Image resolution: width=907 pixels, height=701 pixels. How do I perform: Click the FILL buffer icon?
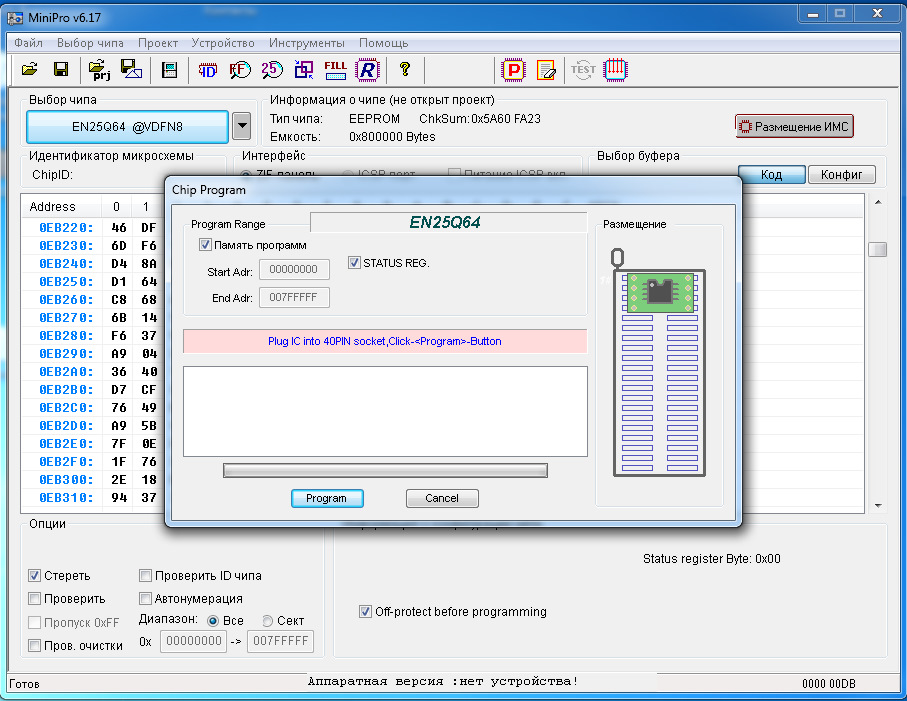click(x=335, y=70)
